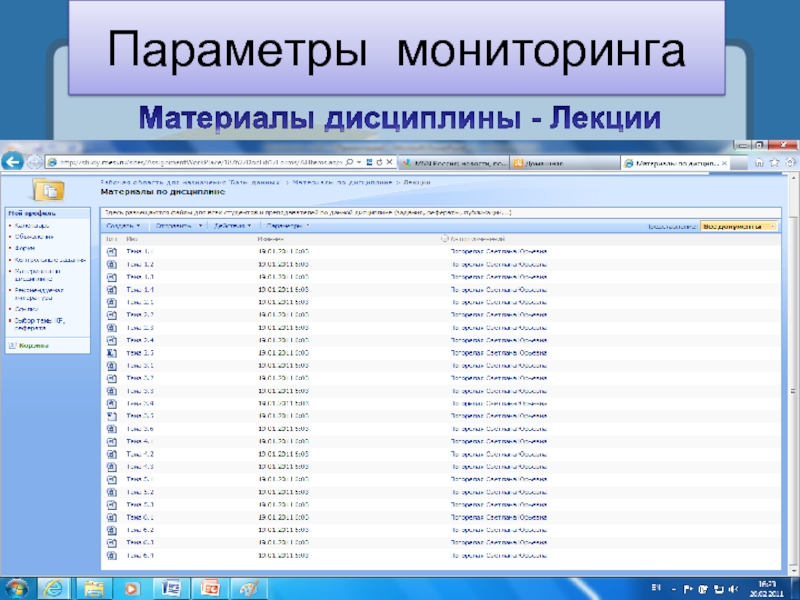Sort by the Изменен column header
The height and width of the screenshot is (600, 800).
coord(270,239)
